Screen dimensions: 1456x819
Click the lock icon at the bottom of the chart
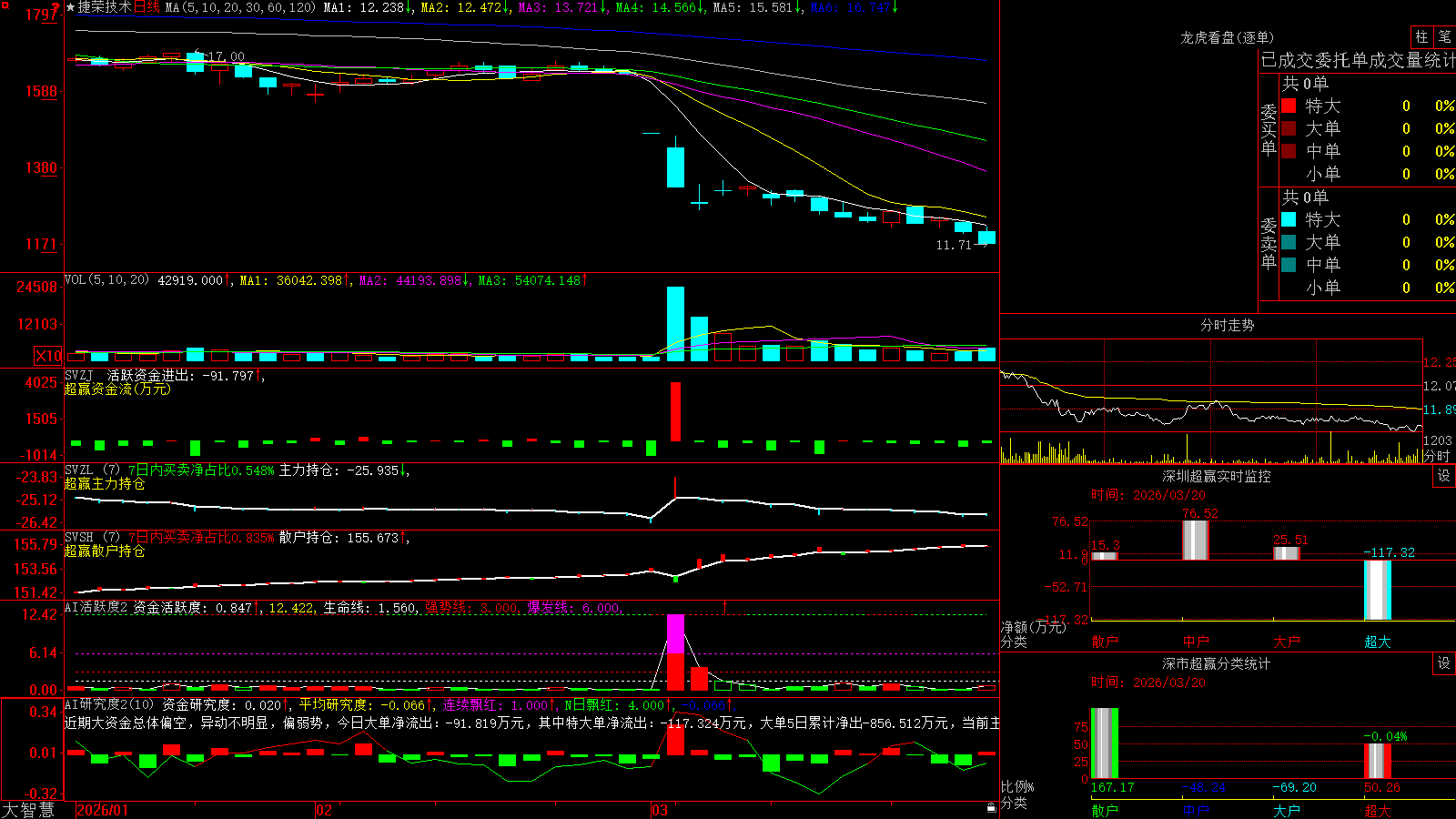tap(992, 807)
